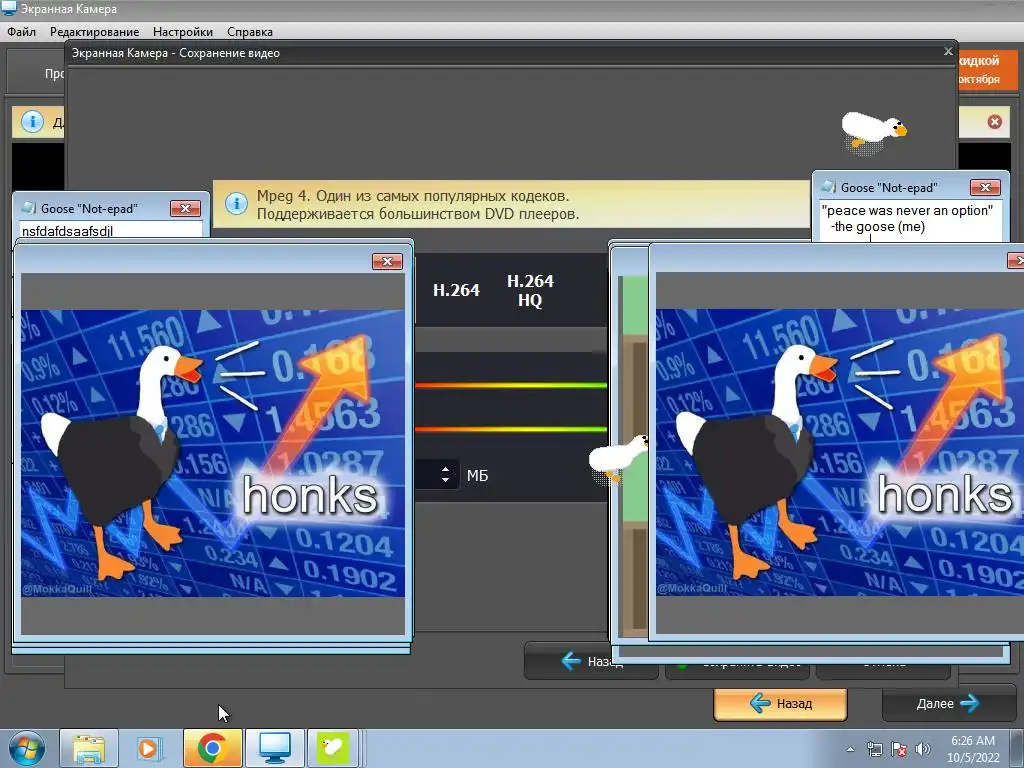1024x768 pixels.
Task: Open the clock showing 6:26 AM
Action: tap(973, 749)
